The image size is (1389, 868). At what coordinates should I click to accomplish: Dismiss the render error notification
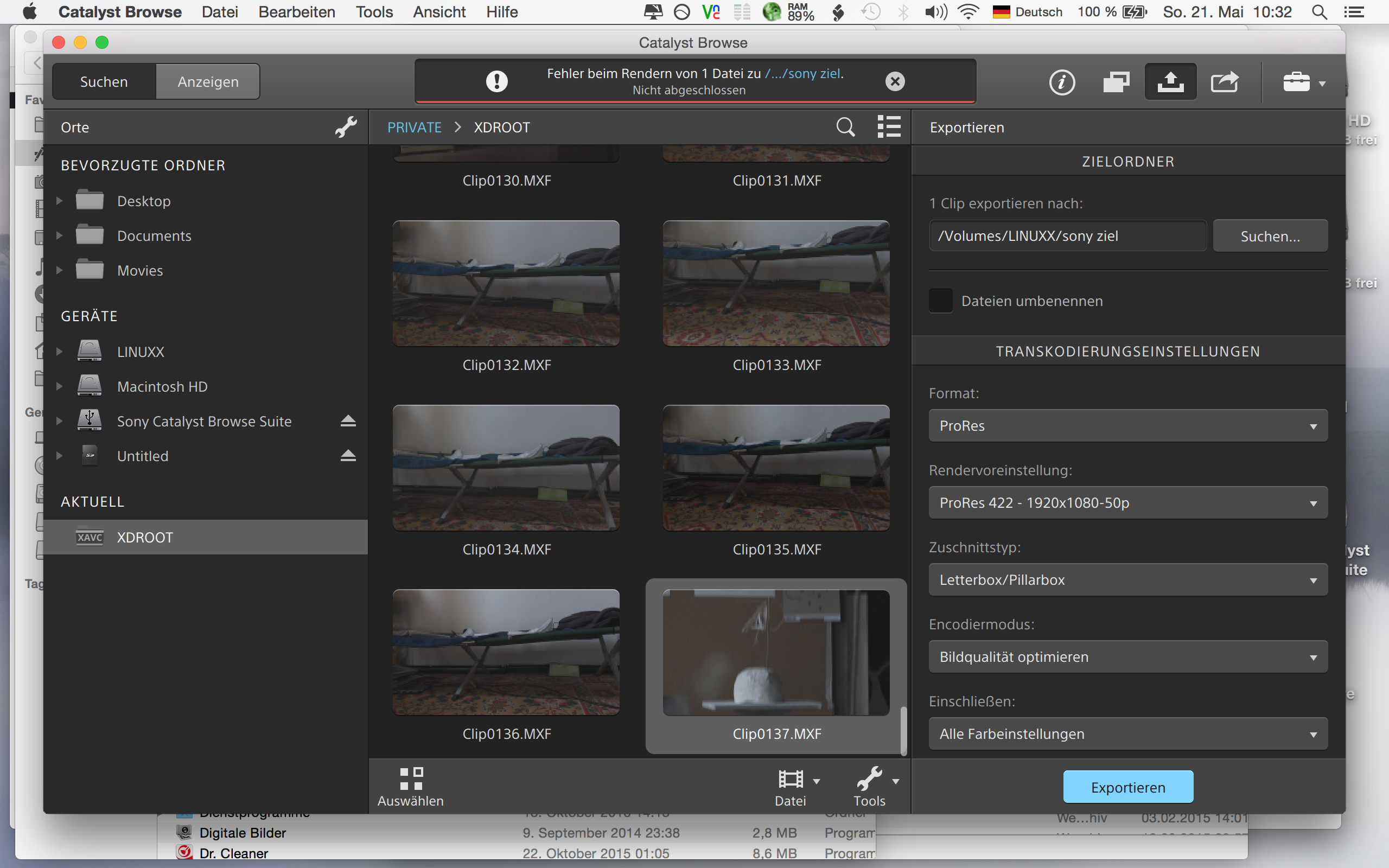click(x=895, y=81)
